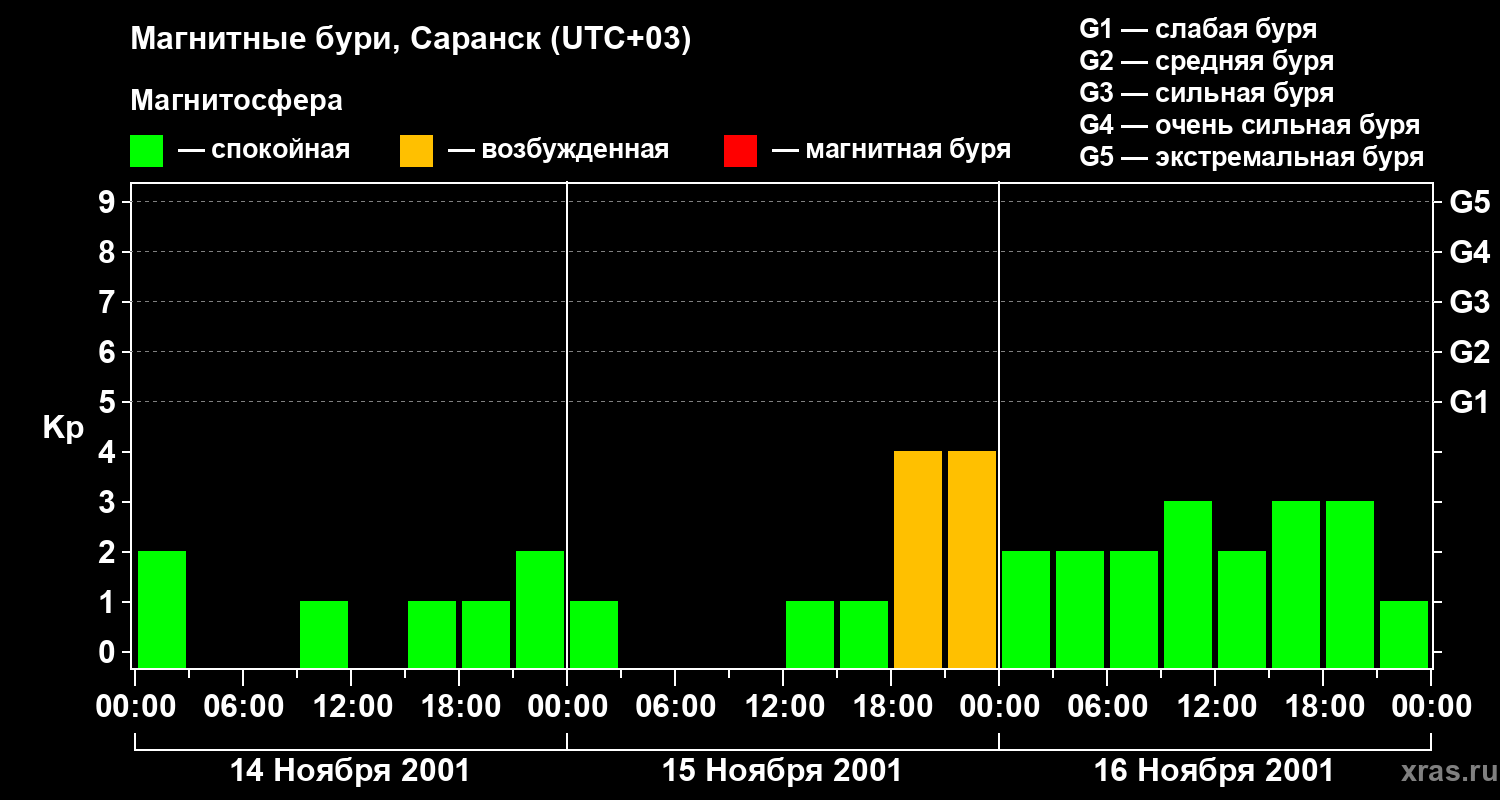
Task: Click the '15 Ноября 2001' date label
Action: (782, 771)
